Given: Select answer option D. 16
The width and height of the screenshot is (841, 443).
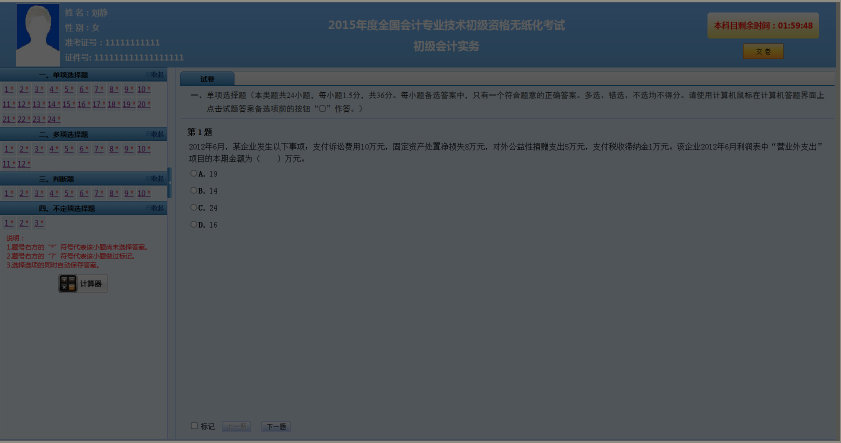Looking at the screenshot, I should coord(194,225).
